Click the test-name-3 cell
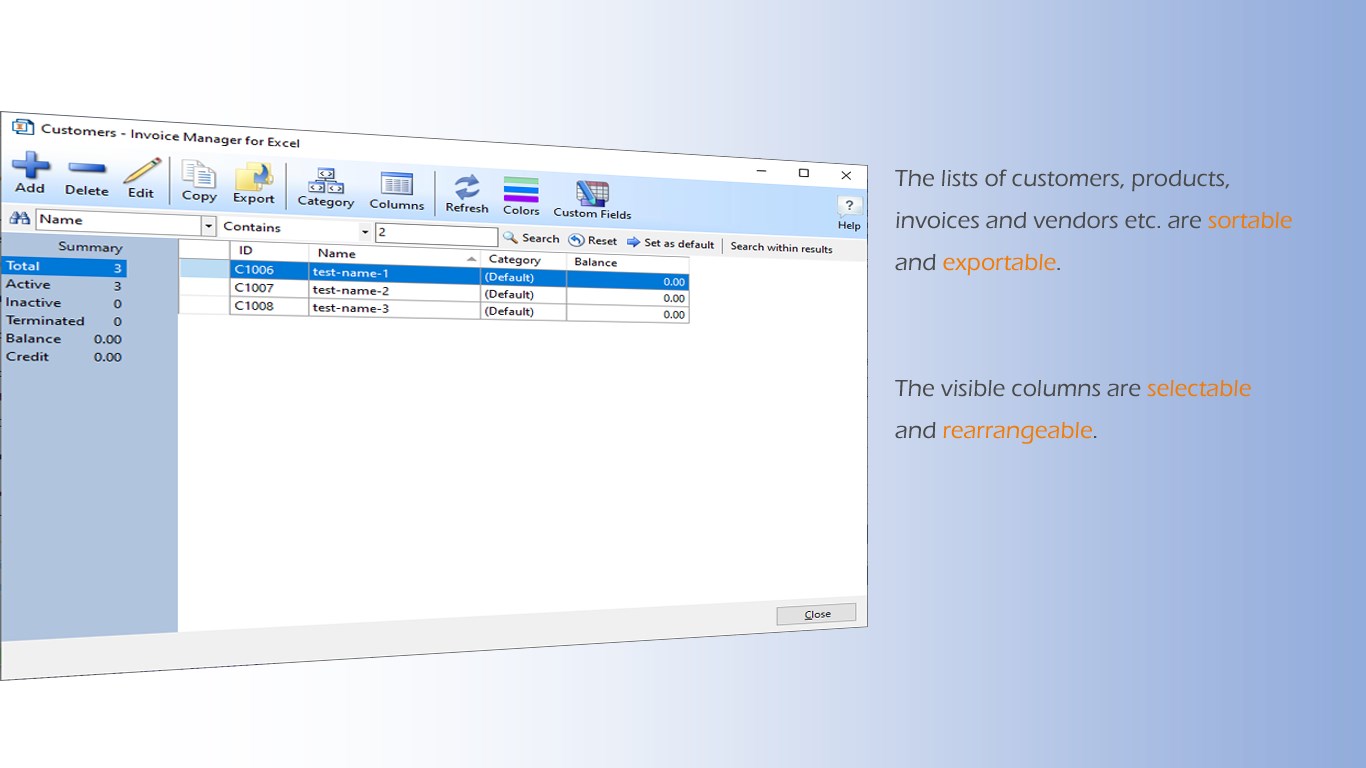The height and width of the screenshot is (768, 1366). [395, 309]
